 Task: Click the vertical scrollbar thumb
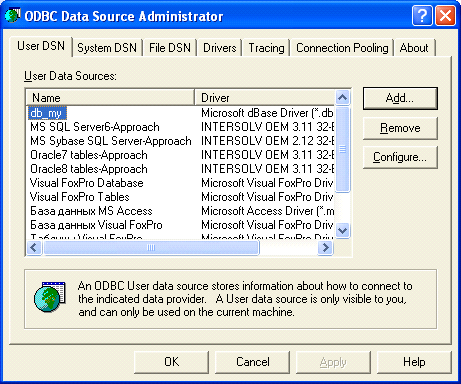[x=342, y=149]
